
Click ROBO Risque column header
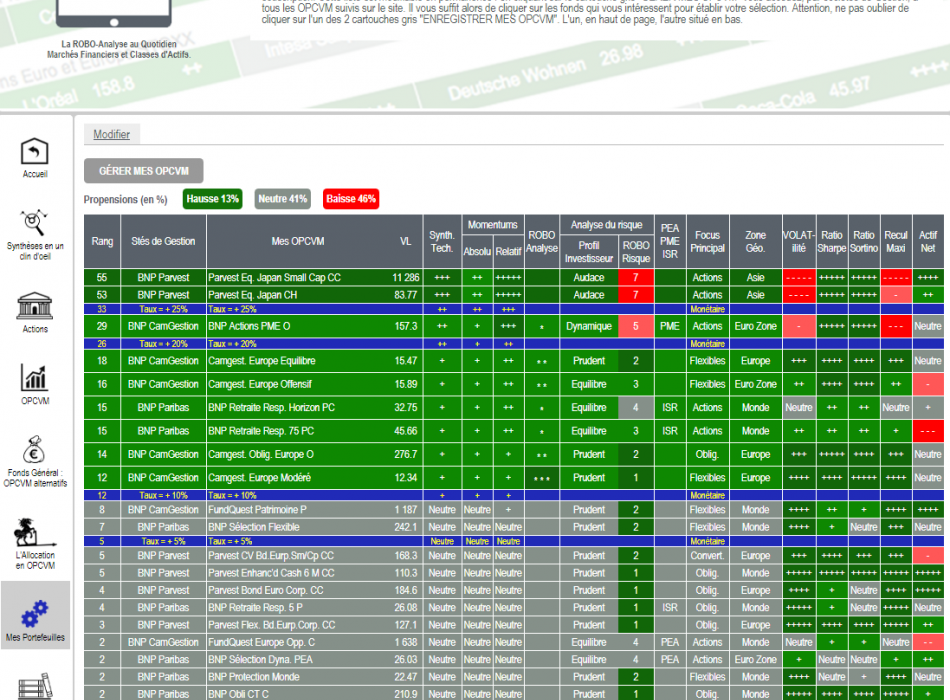tap(636, 252)
